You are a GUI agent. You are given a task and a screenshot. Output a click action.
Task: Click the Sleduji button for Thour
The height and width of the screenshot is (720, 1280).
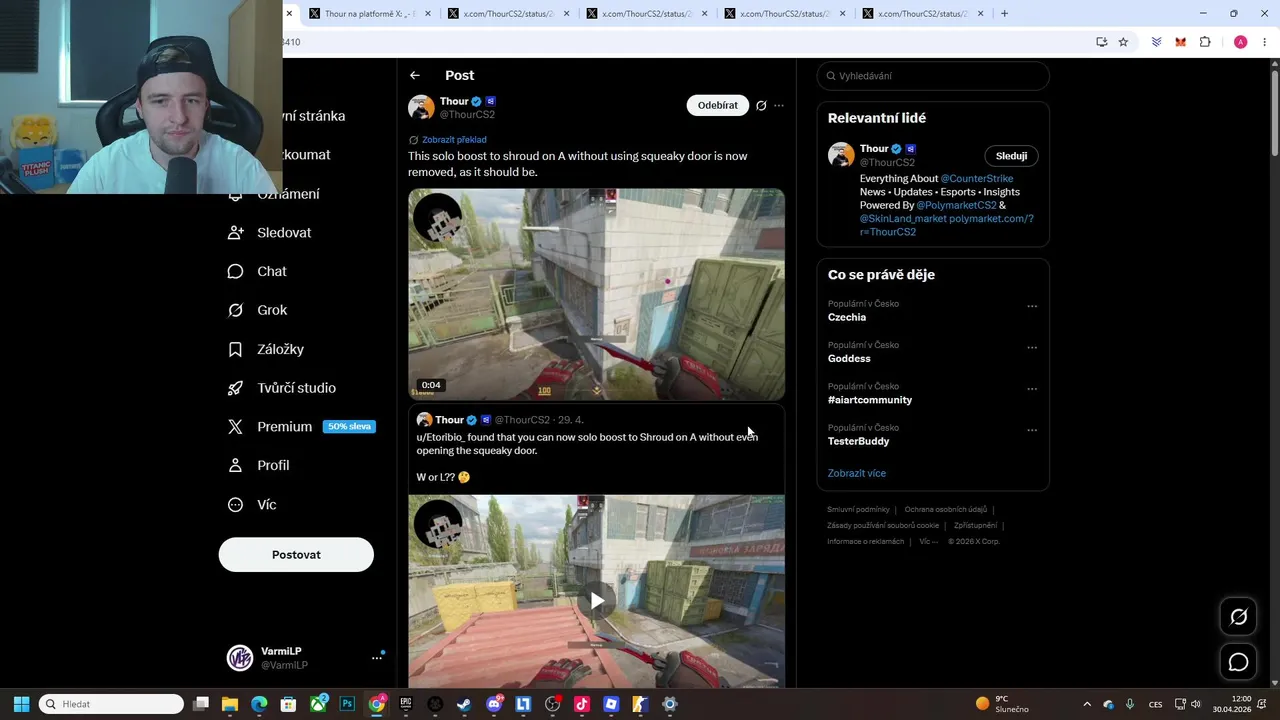pyautogui.click(x=1011, y=156)
